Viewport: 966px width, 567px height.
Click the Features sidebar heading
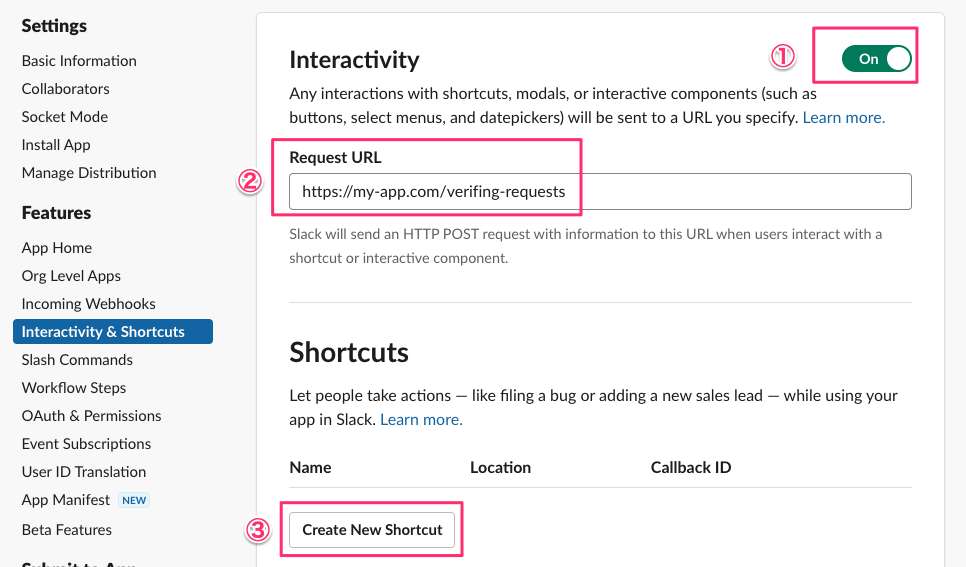pyautogui.click(x=56, y=213)
